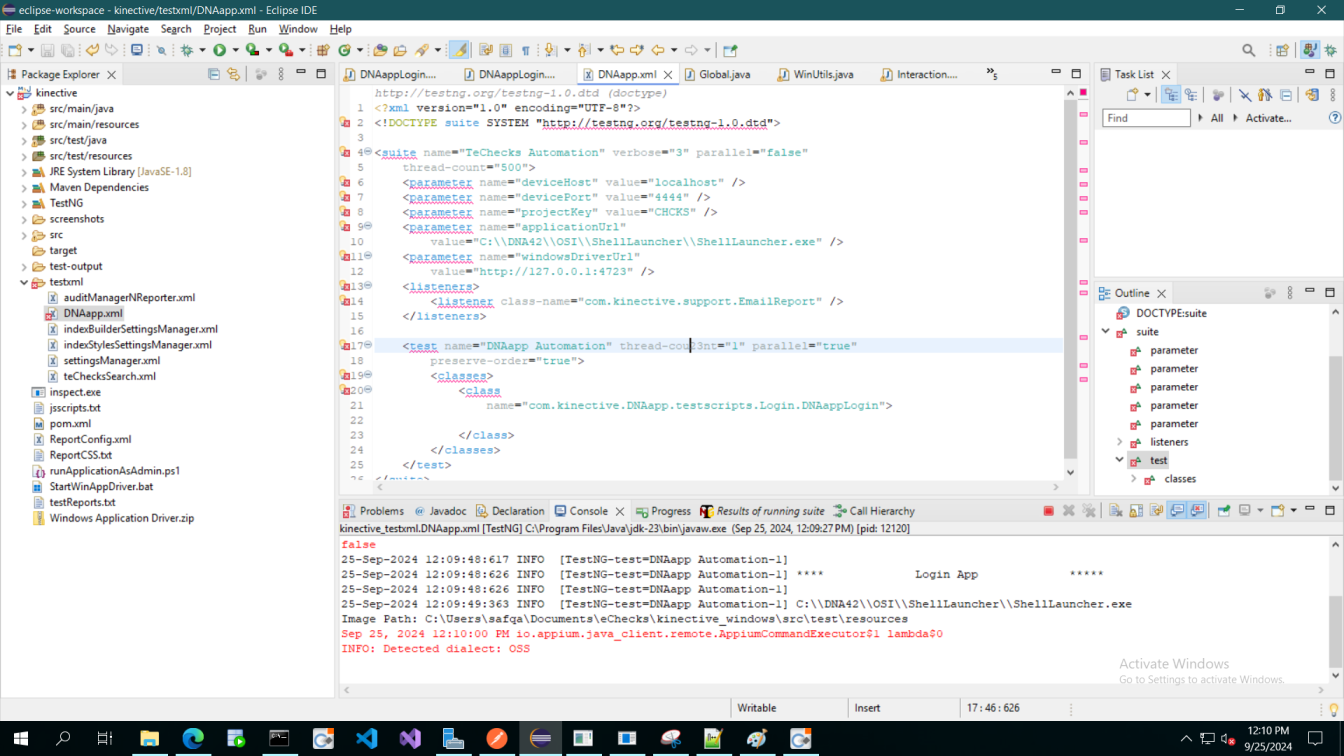Toggle Link with Editor in Package Explorer
Screen dimensions: 1344x756
[233, 74]
